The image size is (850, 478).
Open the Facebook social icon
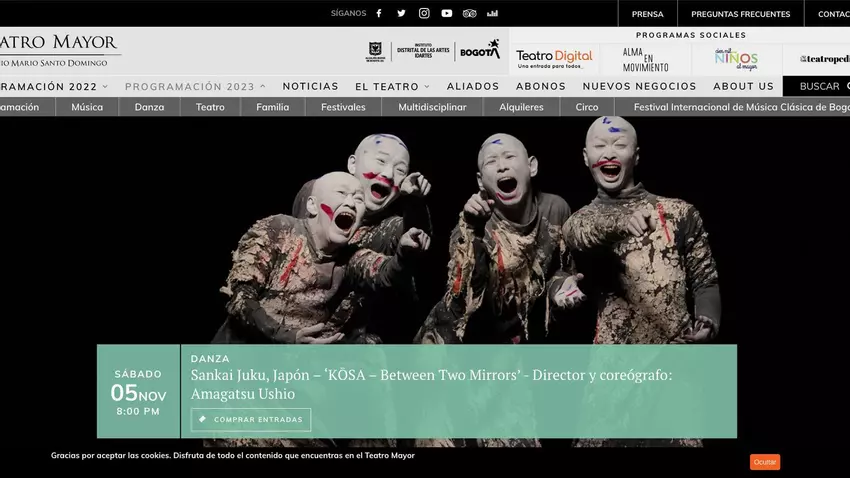[x=379, y=14]
